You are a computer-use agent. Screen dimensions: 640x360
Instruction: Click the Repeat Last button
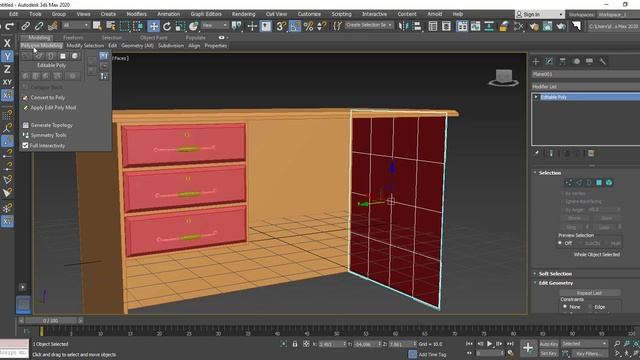[589, 293]
